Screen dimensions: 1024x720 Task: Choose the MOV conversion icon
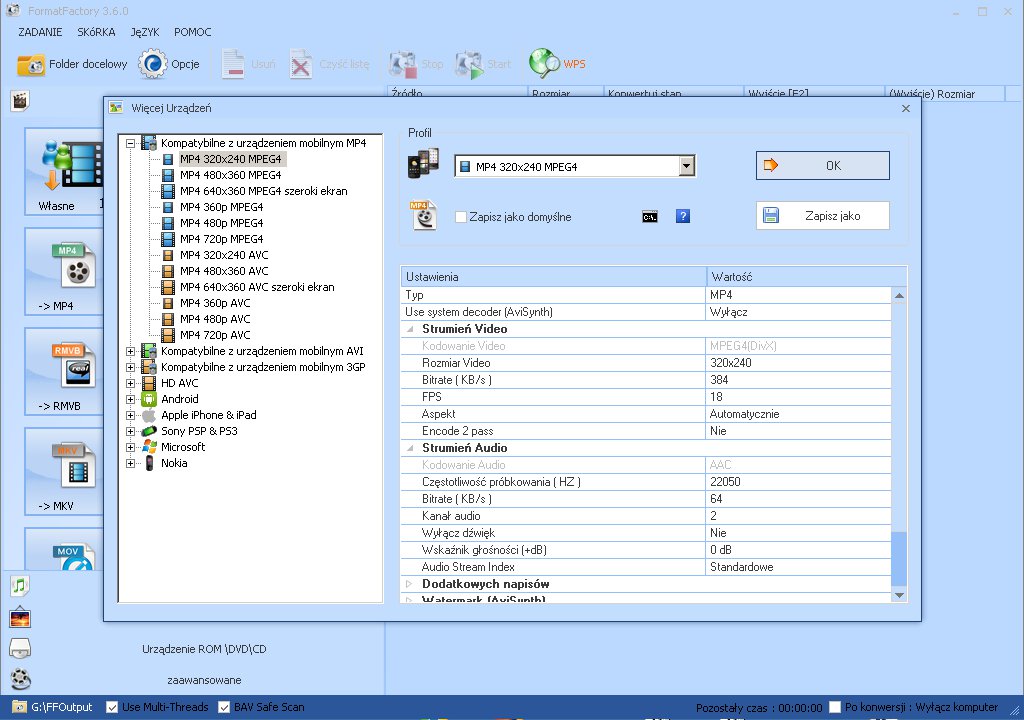click(x=73, y=557)
